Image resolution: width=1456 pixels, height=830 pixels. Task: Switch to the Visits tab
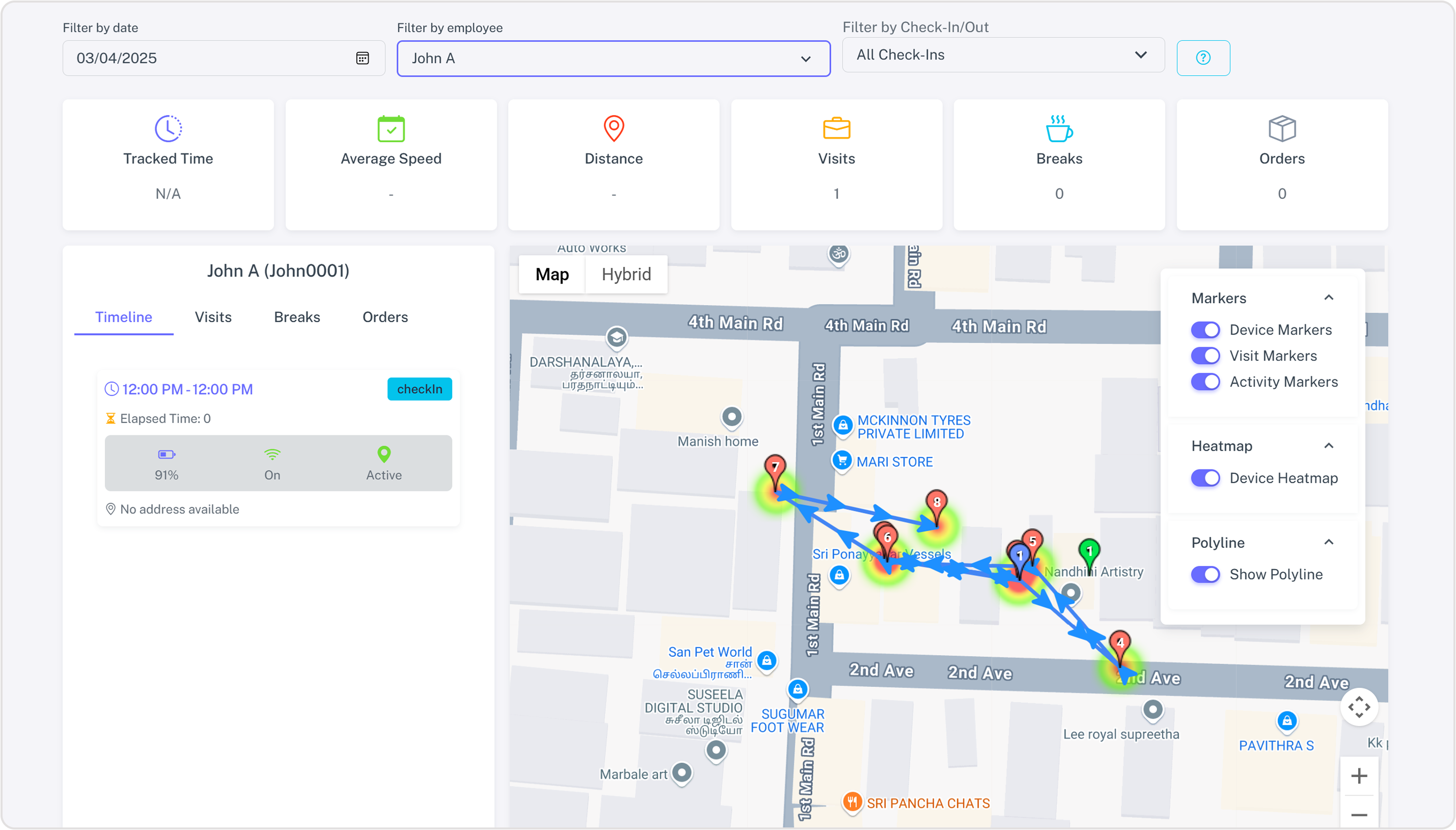pos(213,317)
